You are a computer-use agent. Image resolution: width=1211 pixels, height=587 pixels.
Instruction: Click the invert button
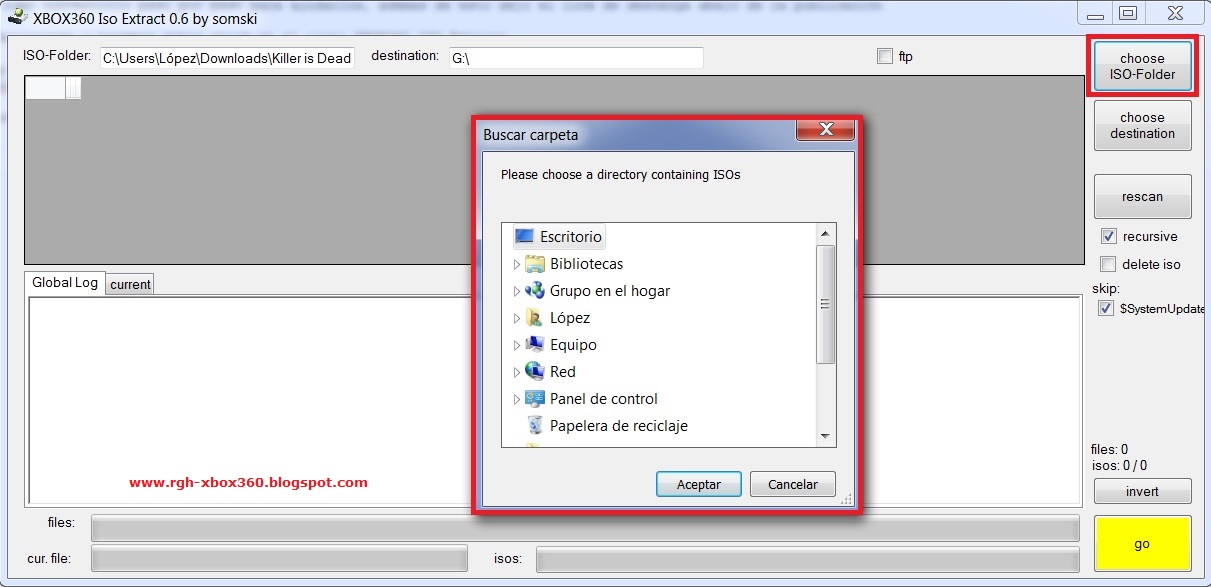click(1142, 491)
